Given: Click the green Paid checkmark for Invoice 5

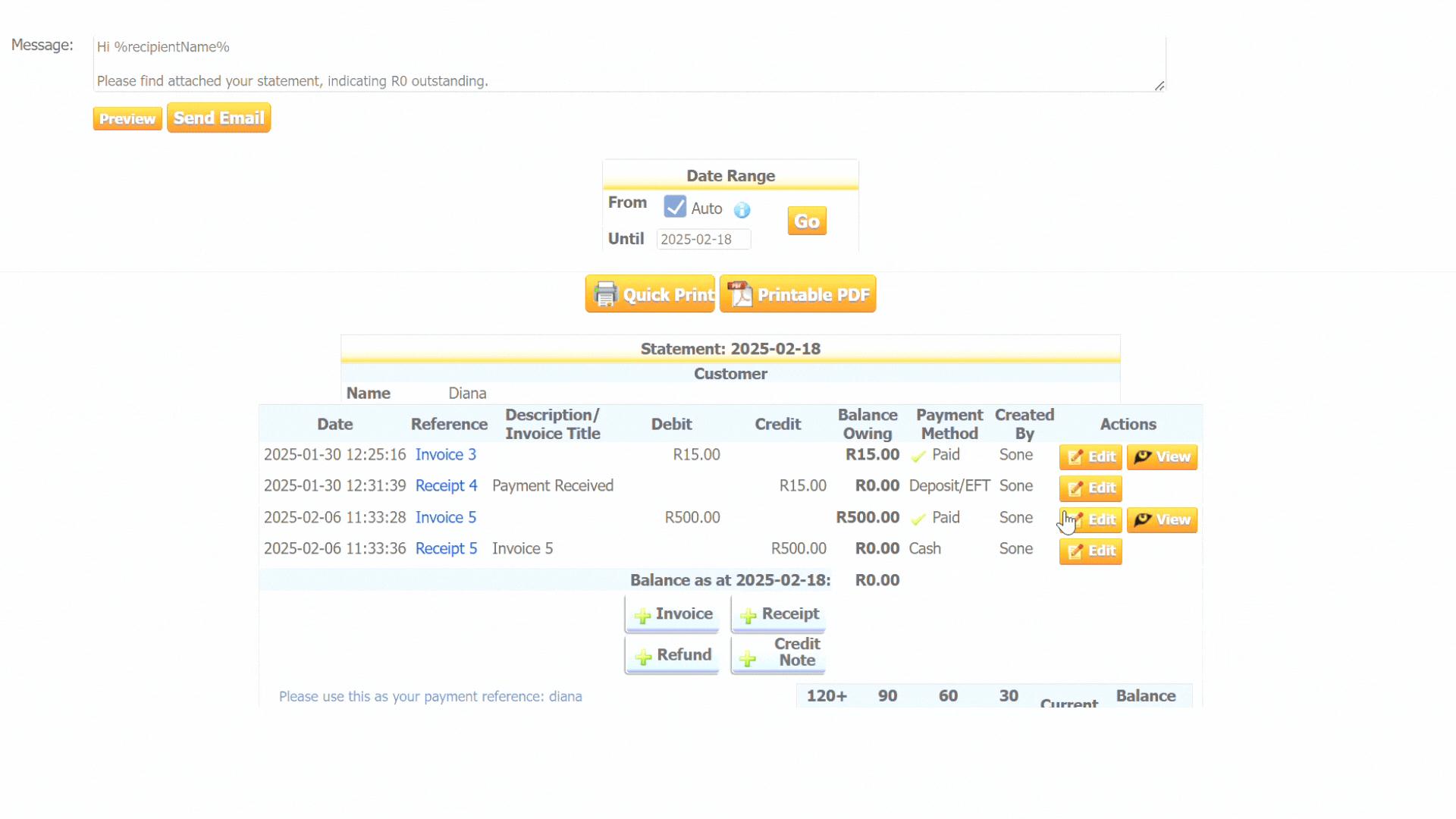Looking at the screenshot, I should click(918, 519).
